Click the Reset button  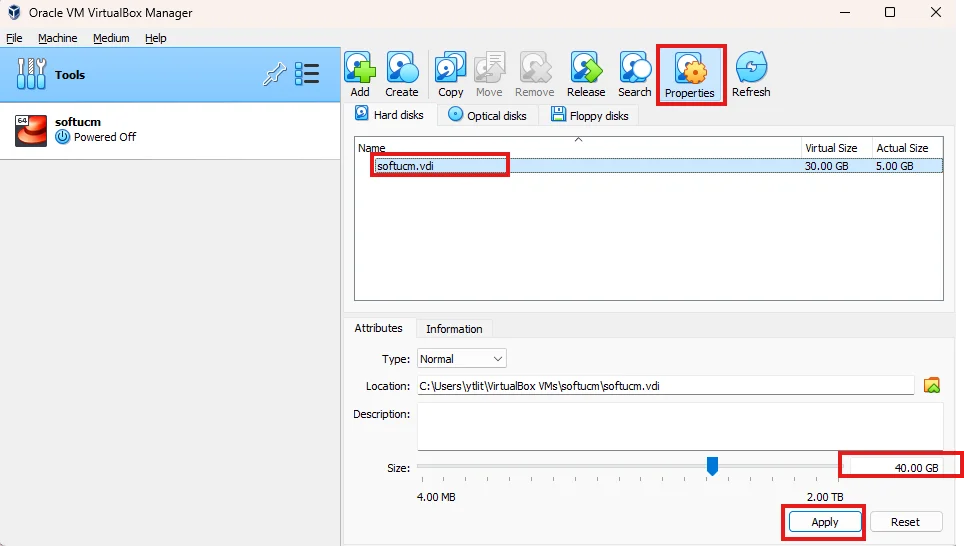[x=905, y=522]
